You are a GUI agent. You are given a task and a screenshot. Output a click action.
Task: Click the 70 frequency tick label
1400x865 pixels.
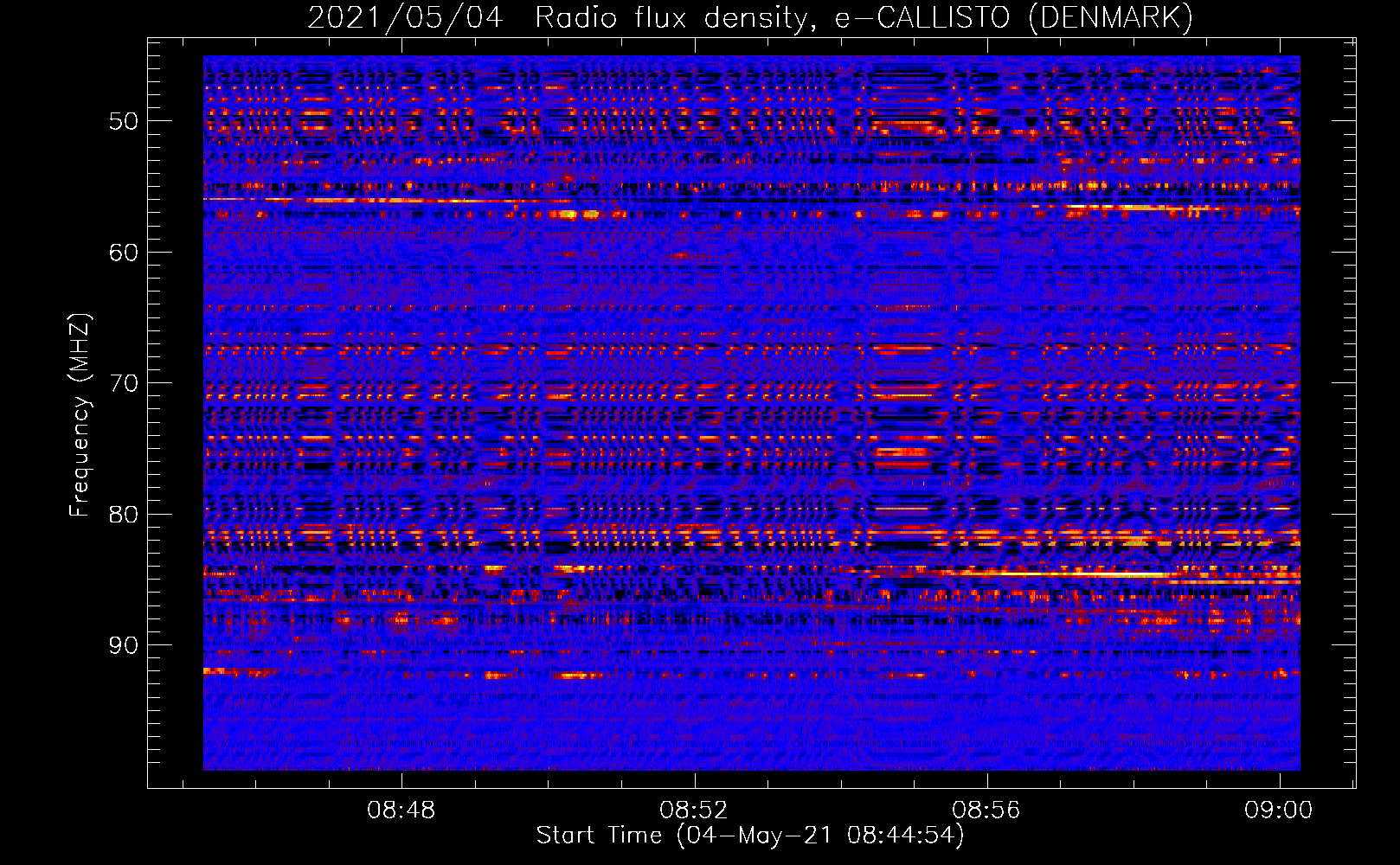[x=124, y=383]
